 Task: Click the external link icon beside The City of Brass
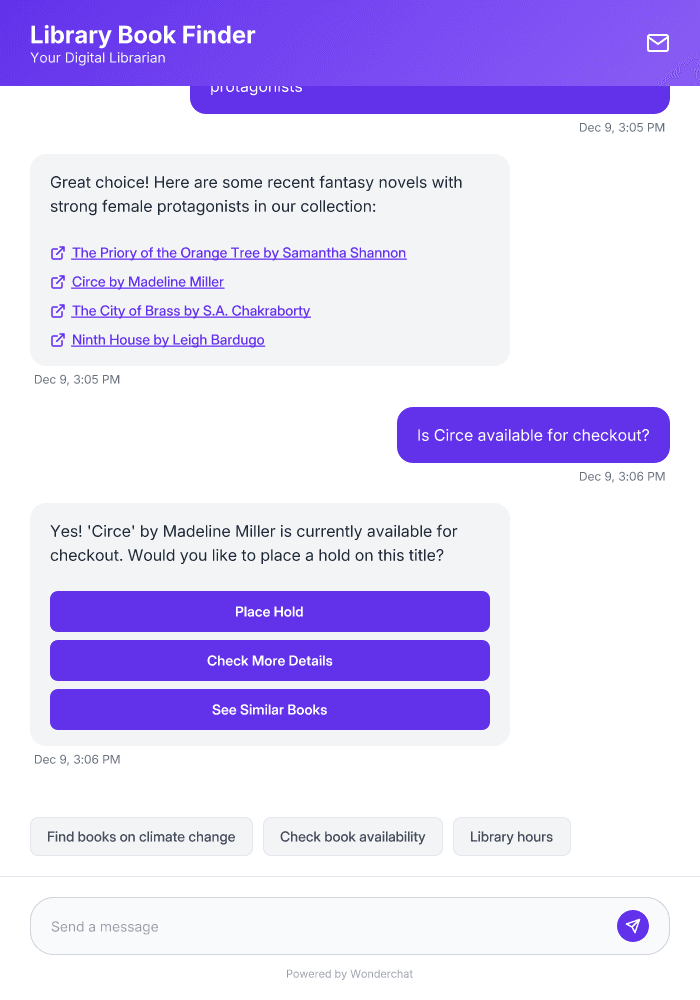[57, 311]
